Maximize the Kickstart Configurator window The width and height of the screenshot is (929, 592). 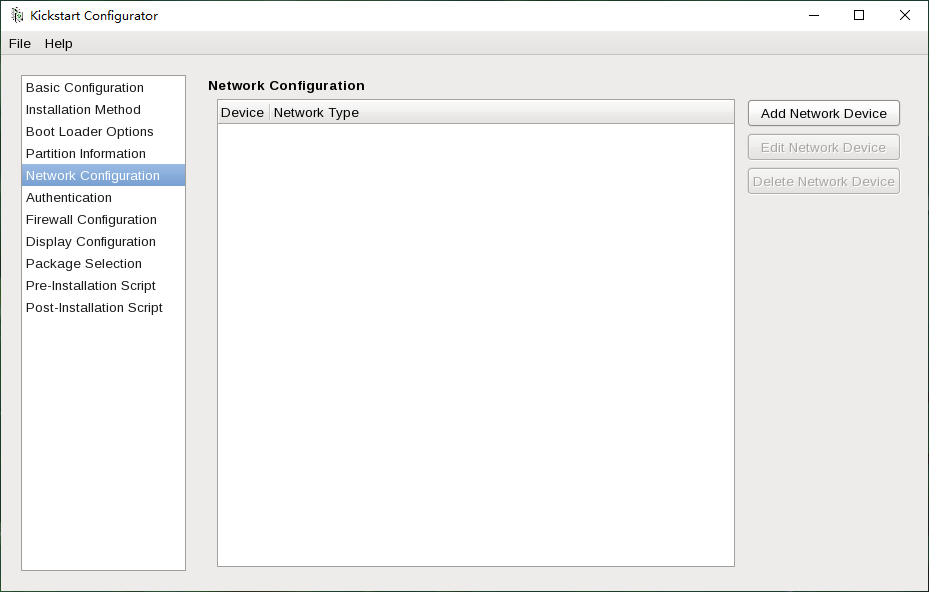859,15
